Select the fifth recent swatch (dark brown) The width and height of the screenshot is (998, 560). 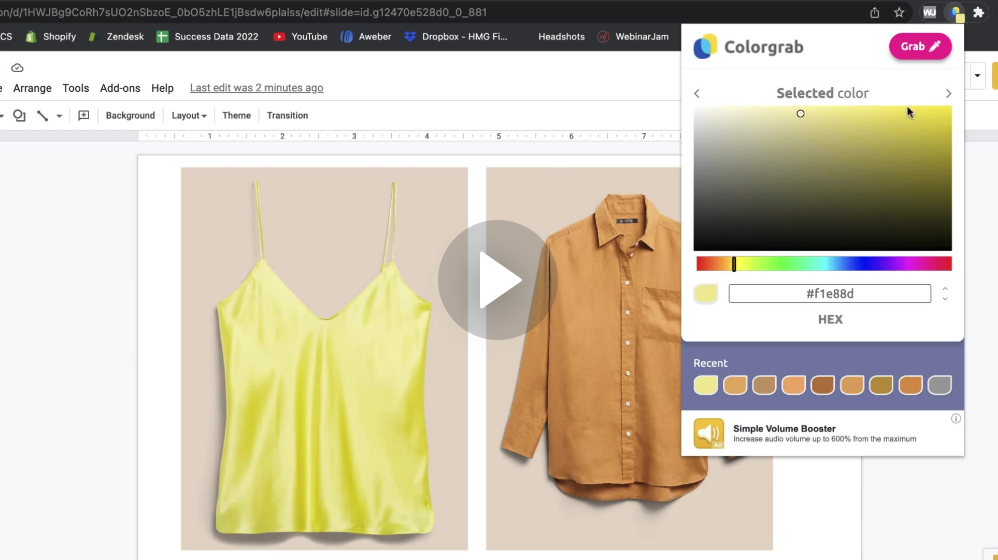point(823,385)
